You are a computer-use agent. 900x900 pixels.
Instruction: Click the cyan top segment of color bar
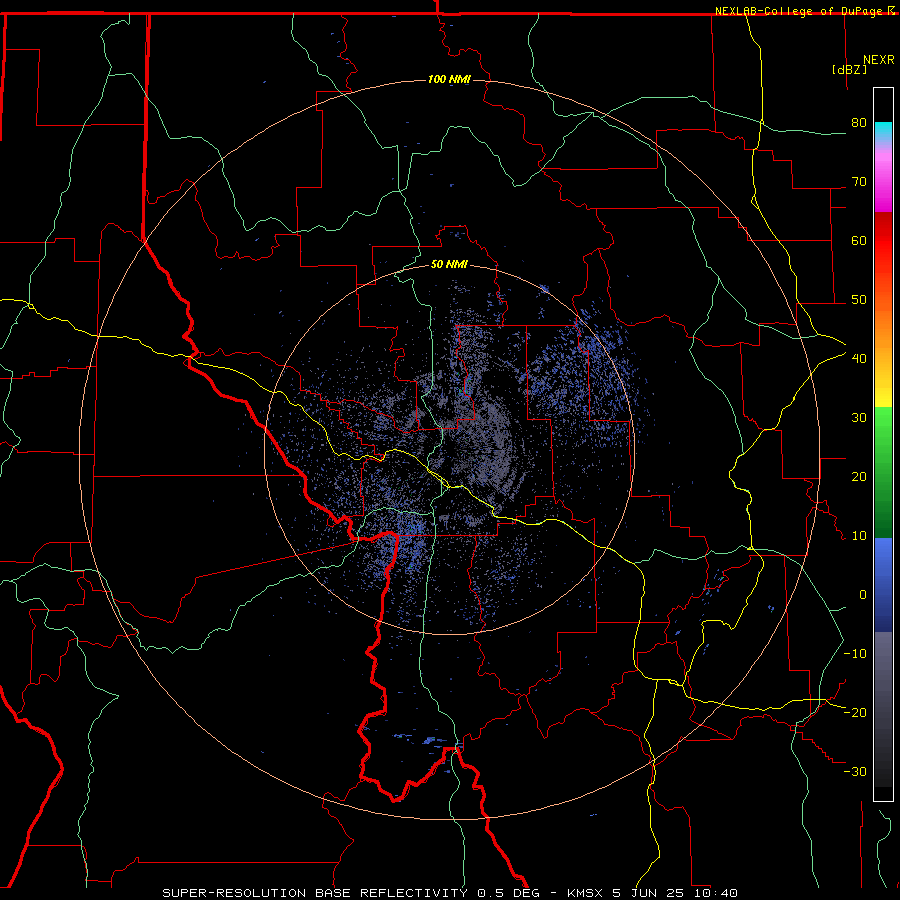tap(883, 132)
